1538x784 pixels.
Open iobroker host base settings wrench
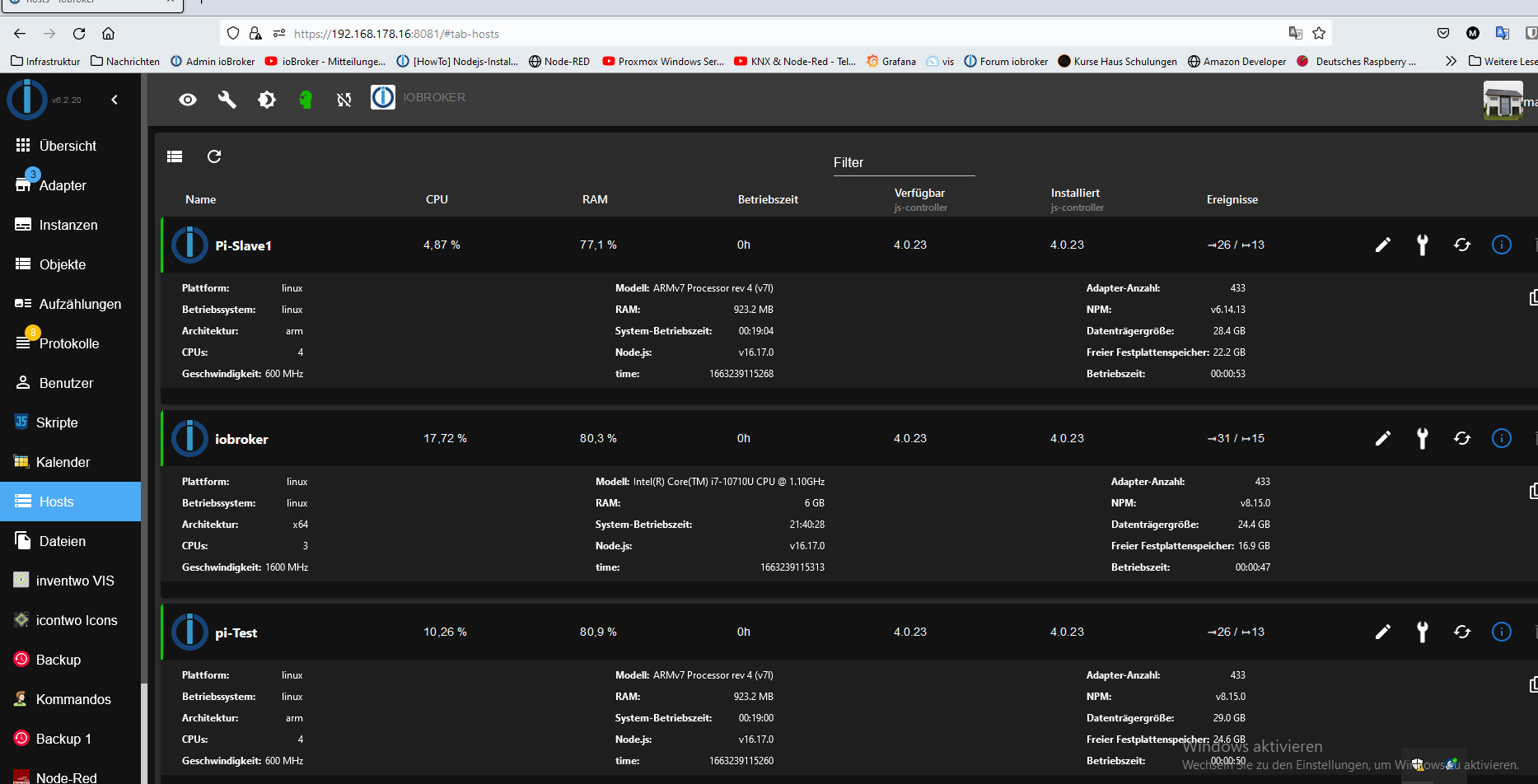tap(1423, 438)
